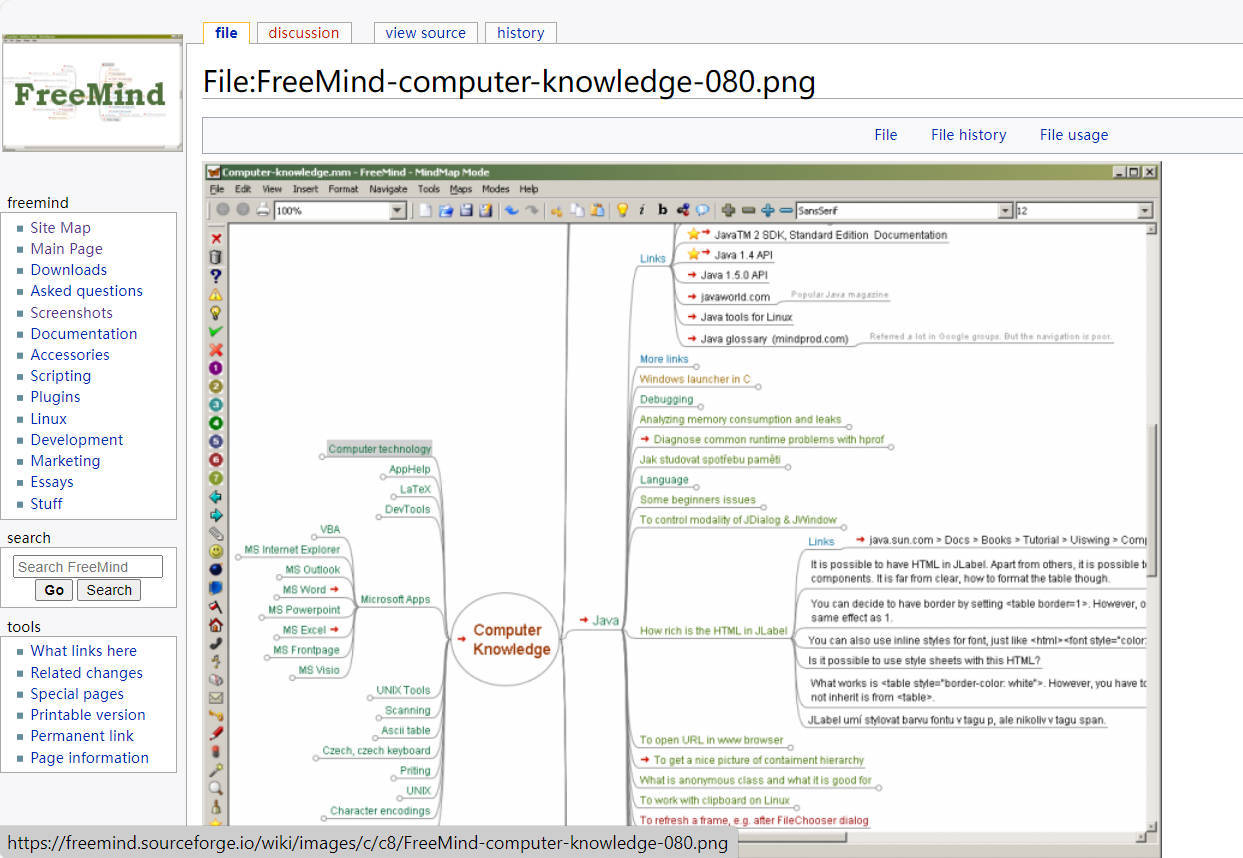Open the SansSerif font dropdown
The image size is (1243, 858).
click(x=1005, y=211)
